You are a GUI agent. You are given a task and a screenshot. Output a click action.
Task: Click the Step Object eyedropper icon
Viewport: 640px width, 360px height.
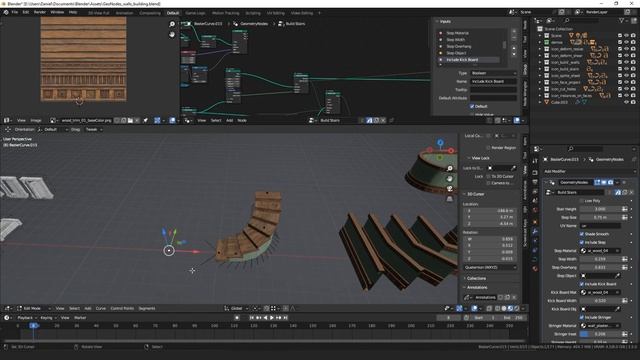click(618, 276)
